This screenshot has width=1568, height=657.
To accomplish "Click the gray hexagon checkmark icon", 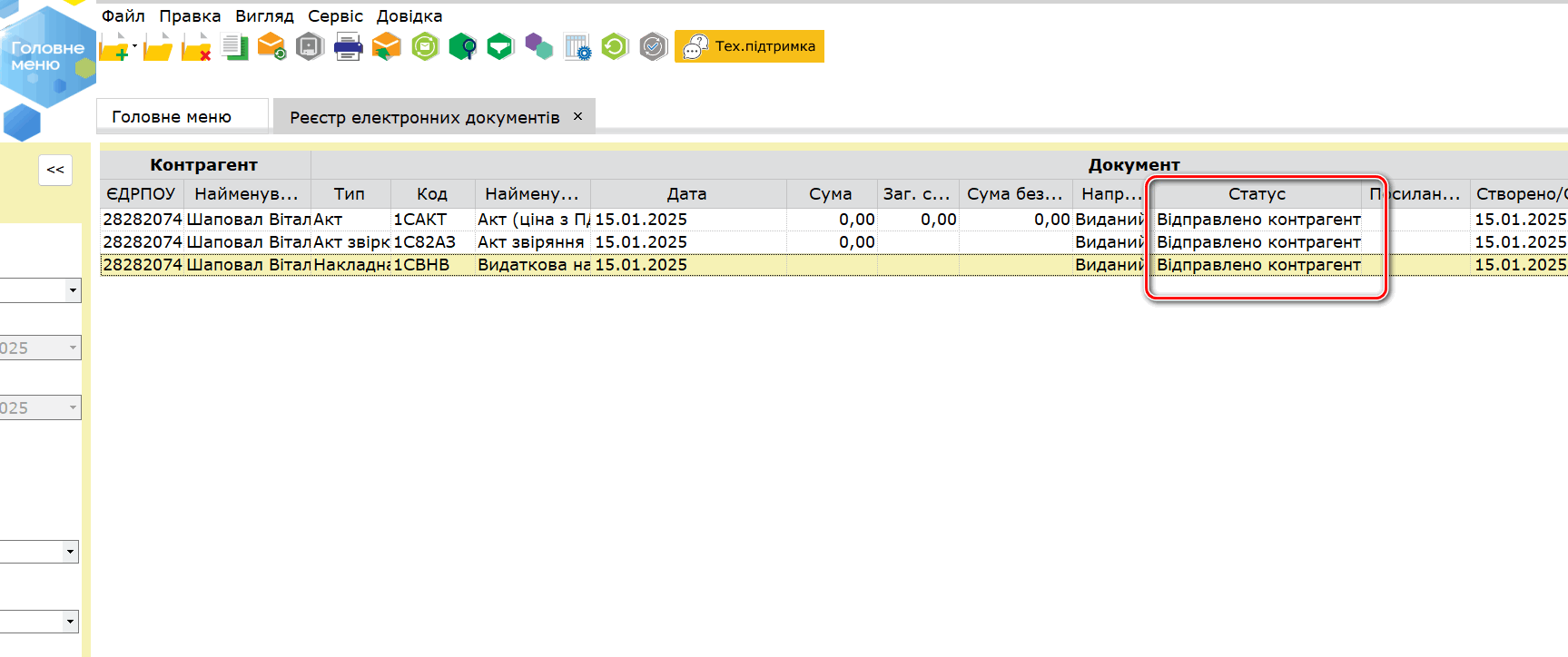I will (x=653, y=47).
